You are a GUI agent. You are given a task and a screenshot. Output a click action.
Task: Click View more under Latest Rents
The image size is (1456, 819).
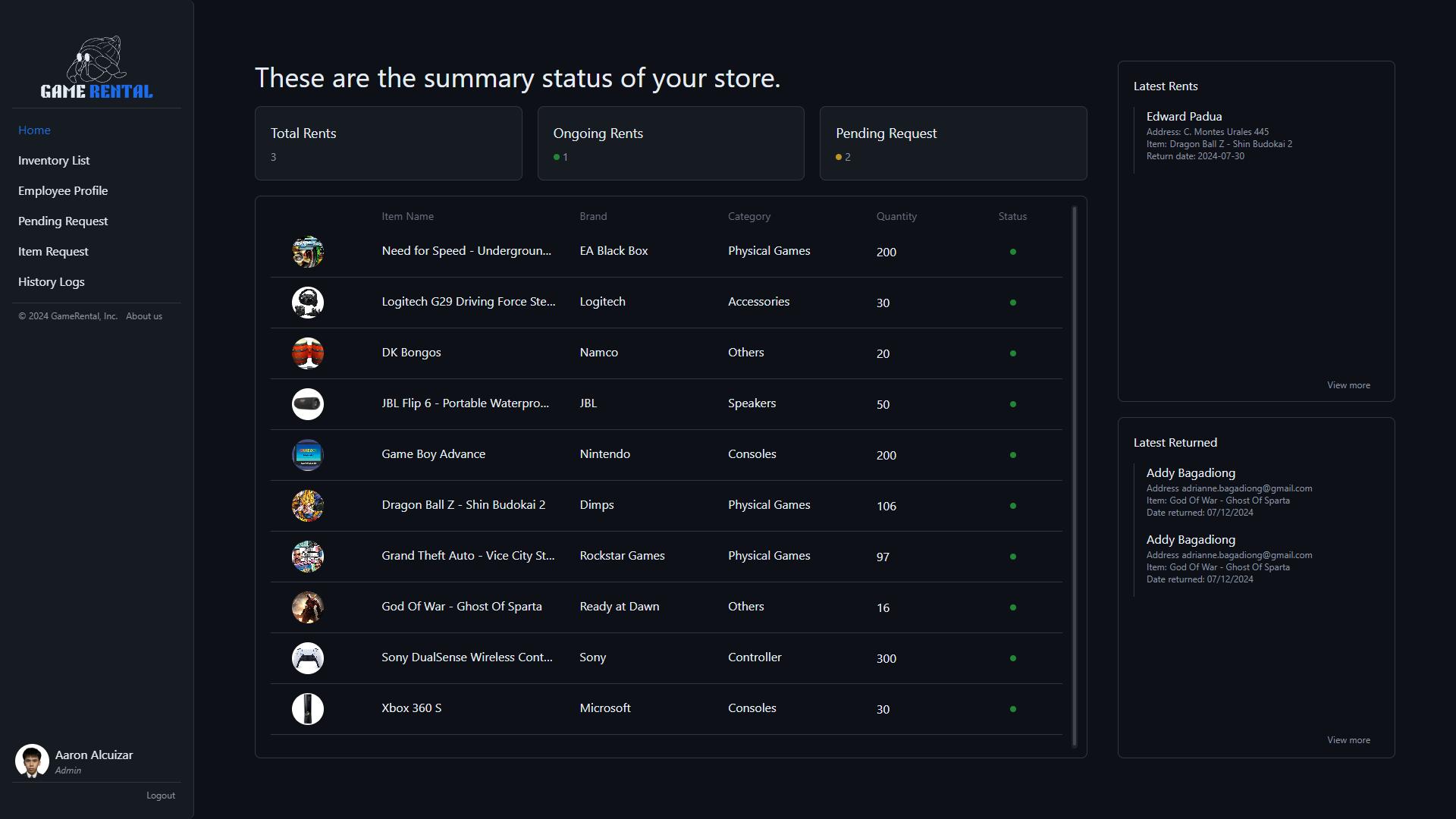tap(1348, 384)
